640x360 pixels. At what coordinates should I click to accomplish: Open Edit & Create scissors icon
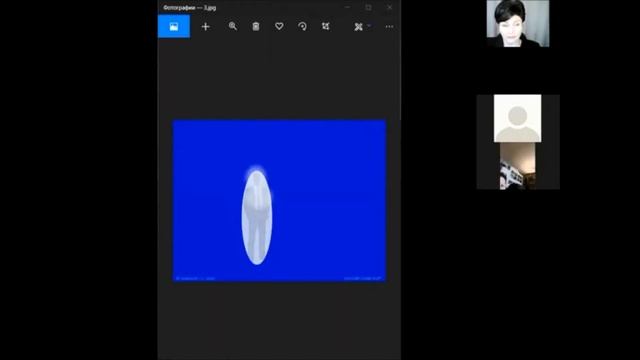tap(358, 27)
